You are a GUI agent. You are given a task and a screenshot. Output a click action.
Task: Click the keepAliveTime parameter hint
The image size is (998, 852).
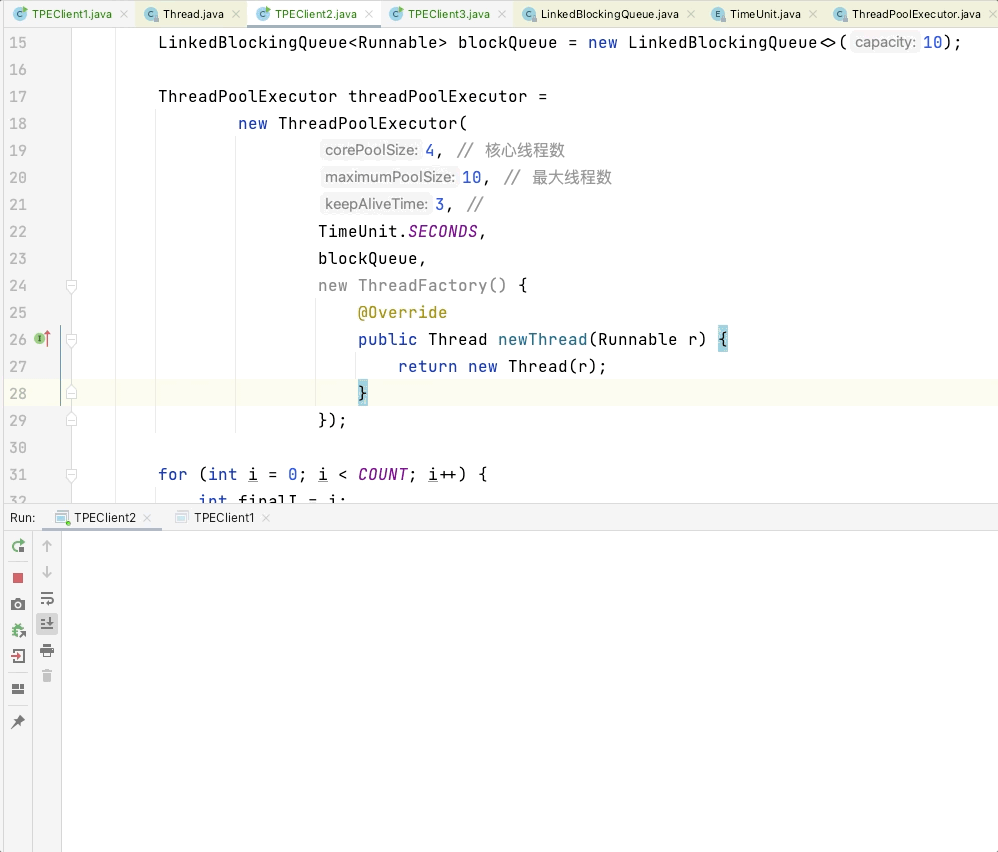coord(376,204)
